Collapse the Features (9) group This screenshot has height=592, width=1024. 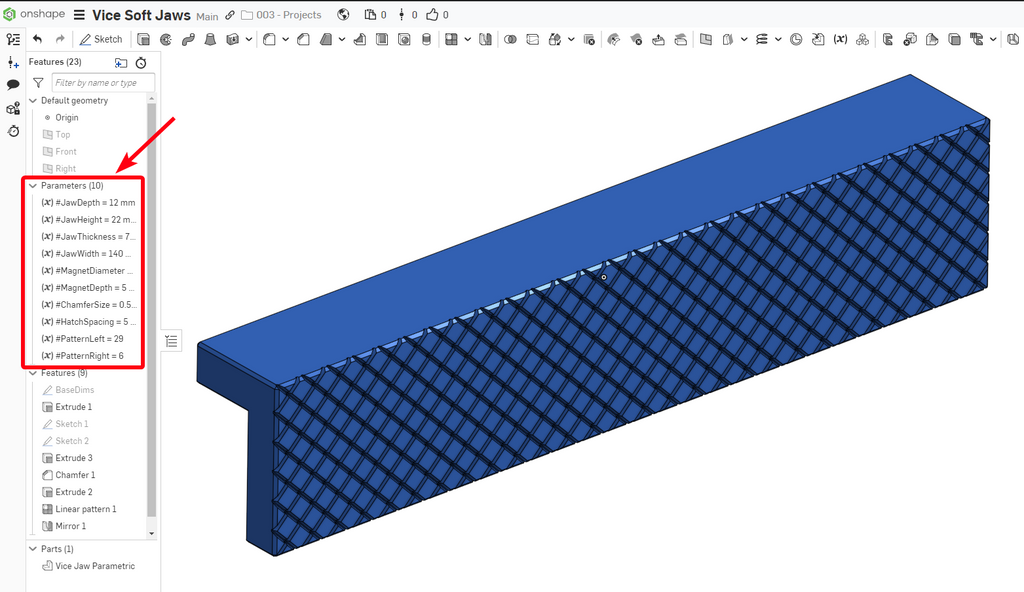(33, 372)
